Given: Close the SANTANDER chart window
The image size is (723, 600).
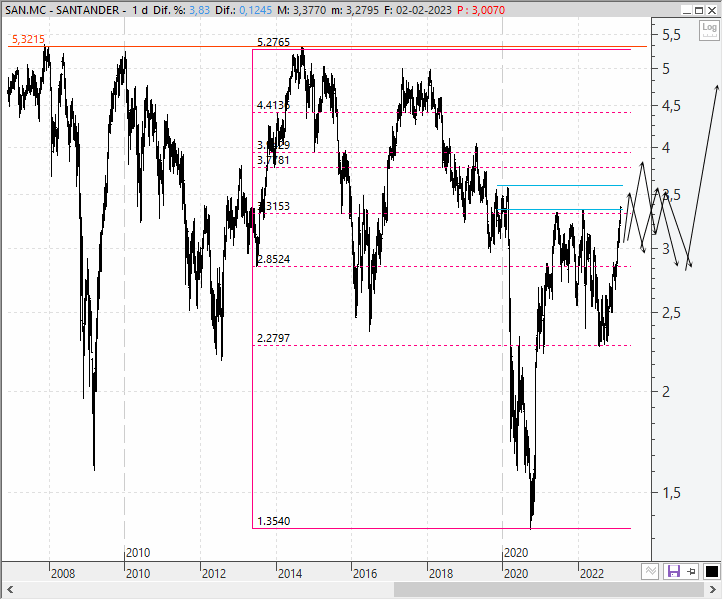Looking at the screenshot, I should coord(712,10).
